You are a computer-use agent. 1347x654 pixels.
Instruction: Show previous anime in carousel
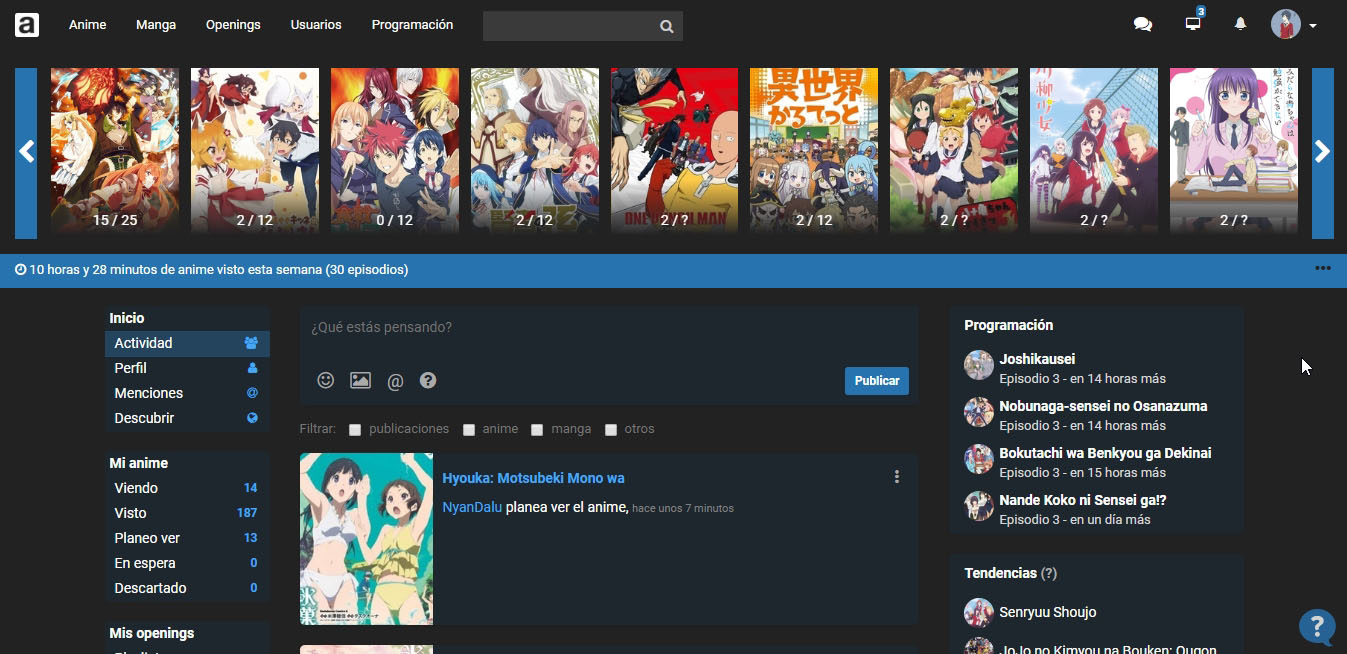click(26, 153)
